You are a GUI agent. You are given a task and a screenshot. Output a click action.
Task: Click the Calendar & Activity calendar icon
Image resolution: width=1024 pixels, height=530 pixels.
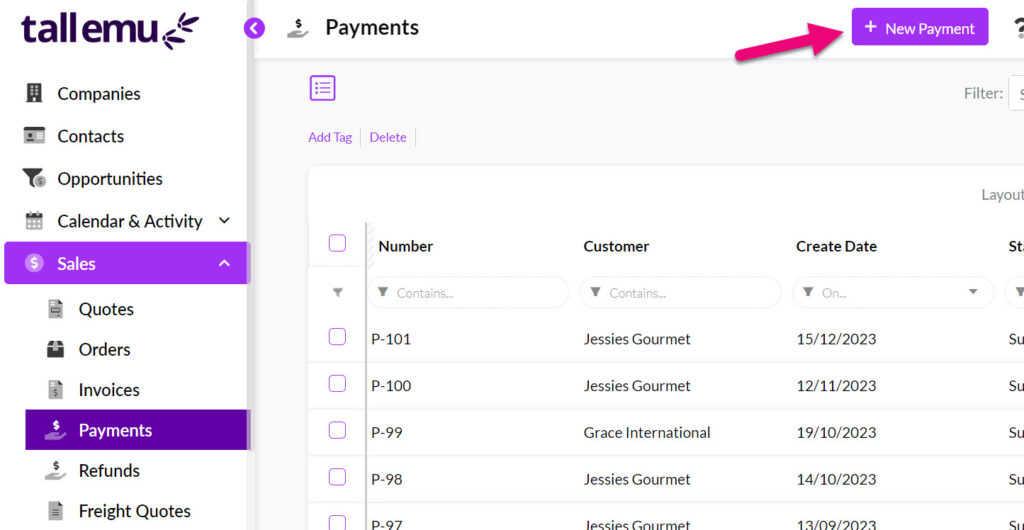[x=34, y=221]
